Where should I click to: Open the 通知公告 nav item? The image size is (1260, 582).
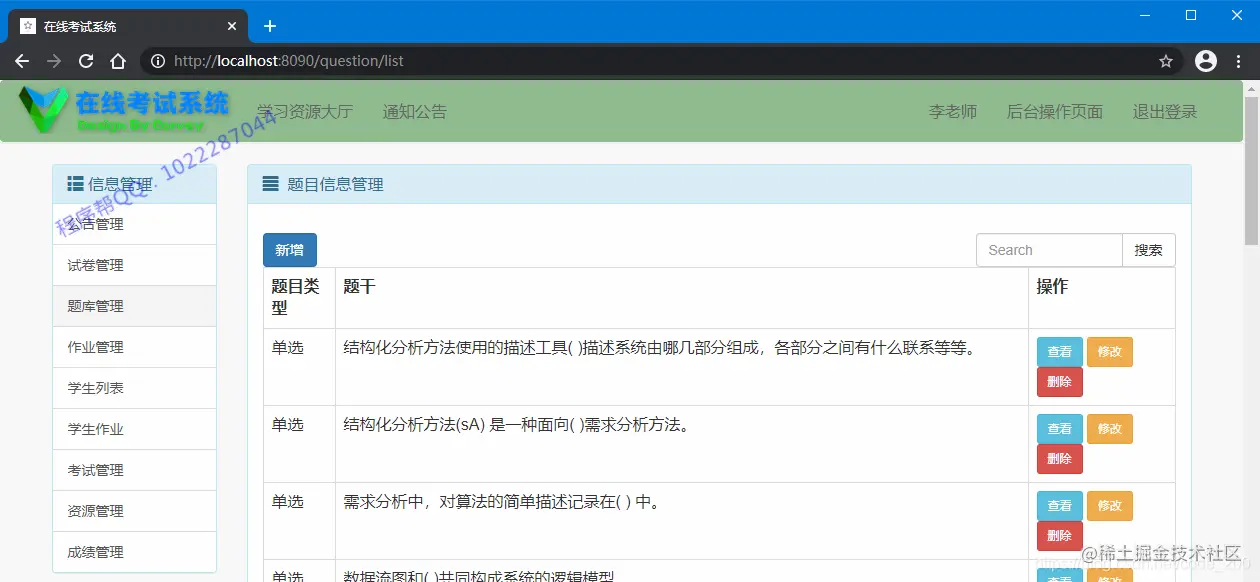414,112
